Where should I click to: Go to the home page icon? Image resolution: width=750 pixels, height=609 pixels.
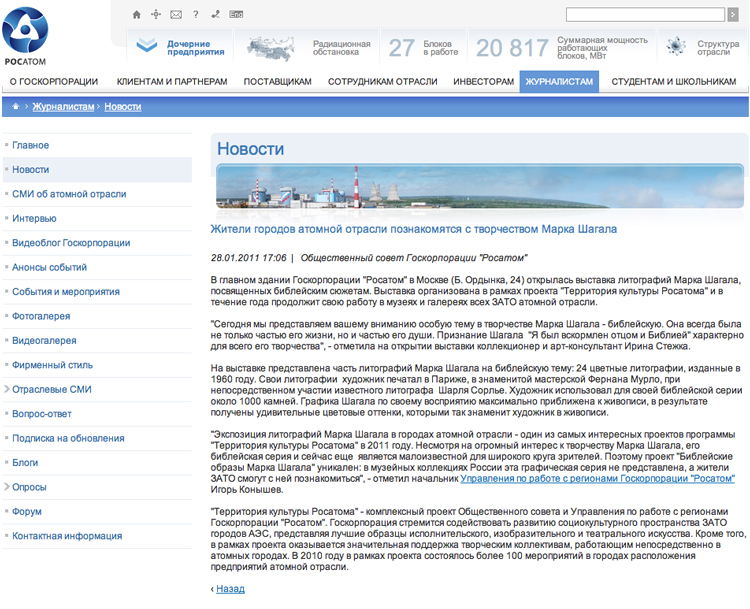point(136,14)
